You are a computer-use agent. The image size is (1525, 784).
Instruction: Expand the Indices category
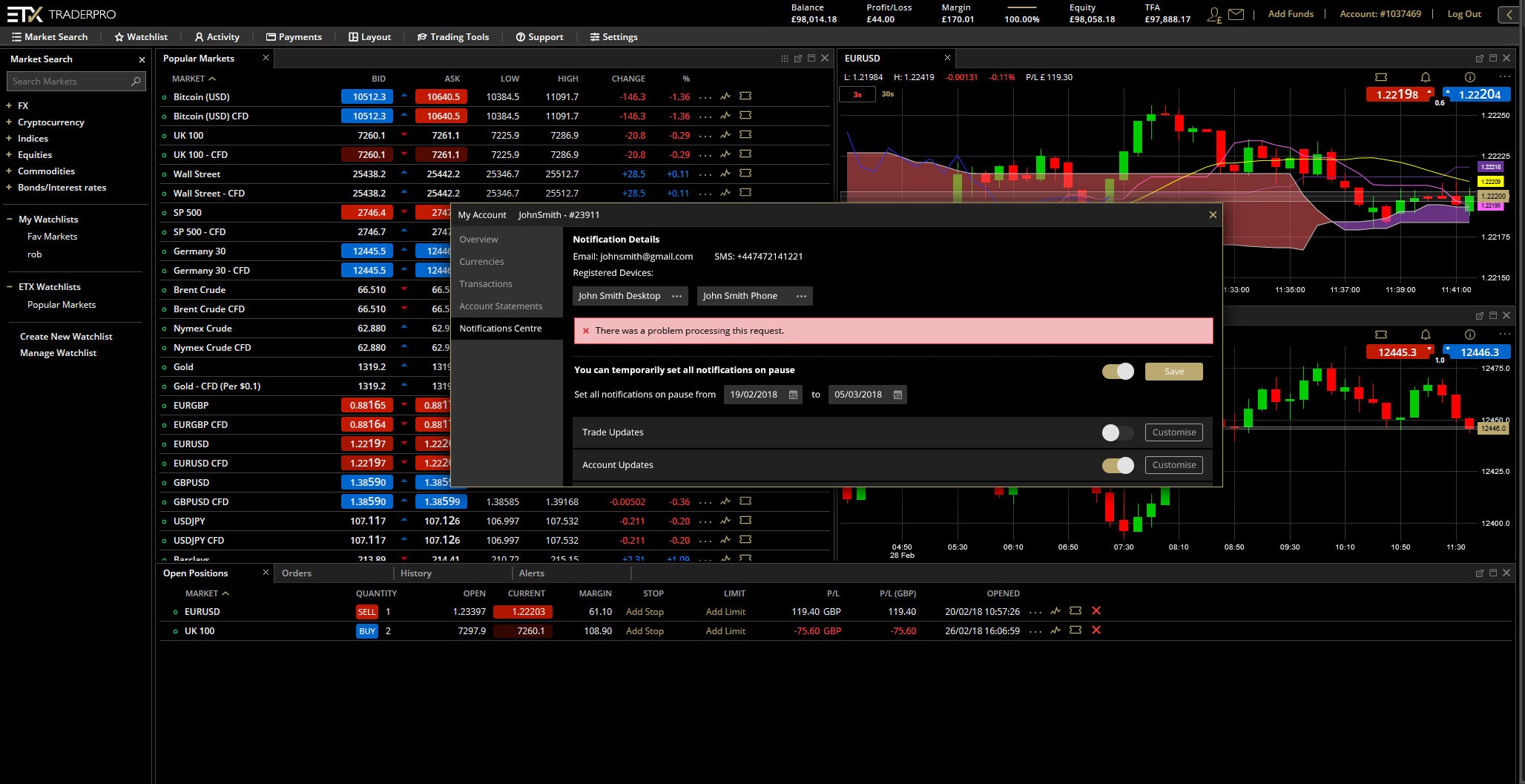coord(9,139)
